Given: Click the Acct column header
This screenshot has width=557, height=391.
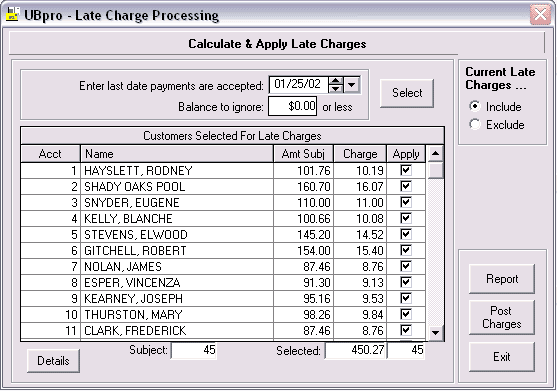Looking at the screenshot, I should (50, 154).
